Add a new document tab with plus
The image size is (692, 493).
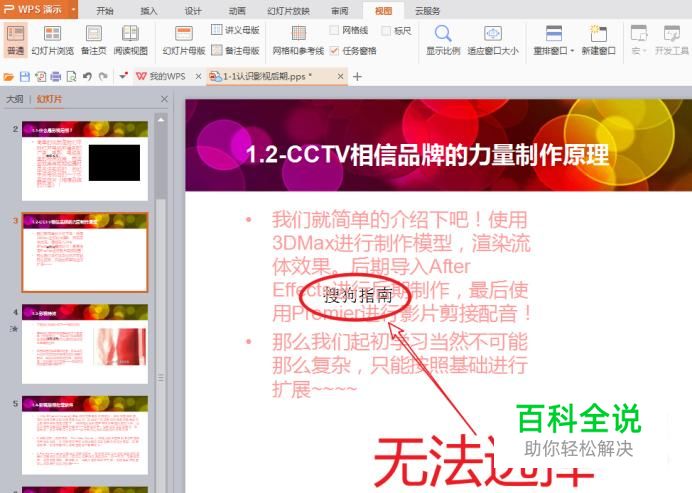click(357, 77)
